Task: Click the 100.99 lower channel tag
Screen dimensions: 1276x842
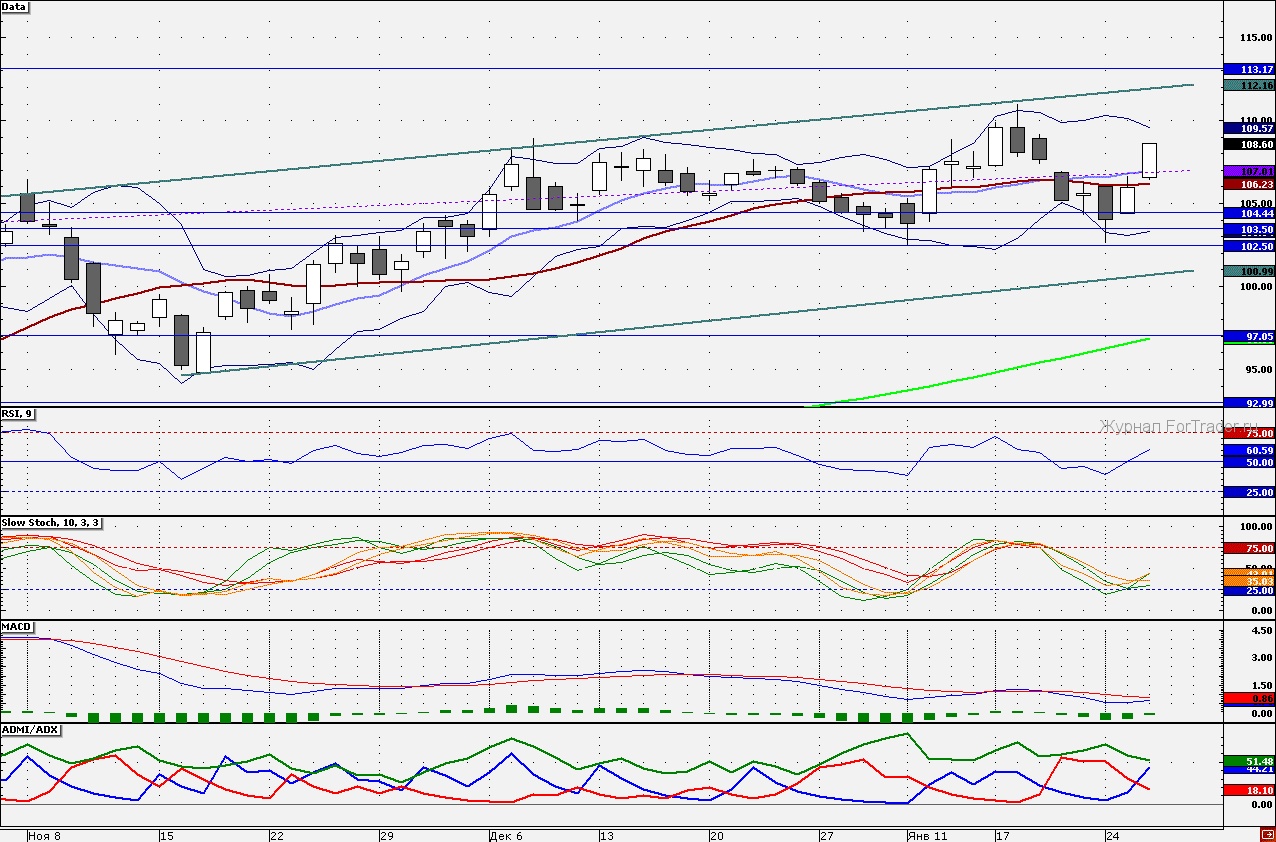Action: 1249,271
